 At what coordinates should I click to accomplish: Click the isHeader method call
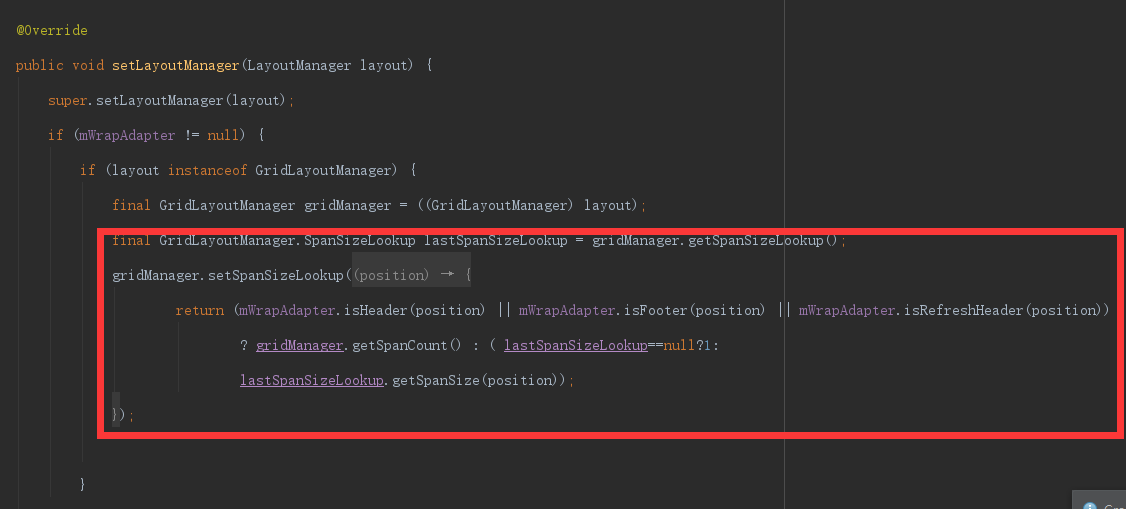[x=375, y=311]
